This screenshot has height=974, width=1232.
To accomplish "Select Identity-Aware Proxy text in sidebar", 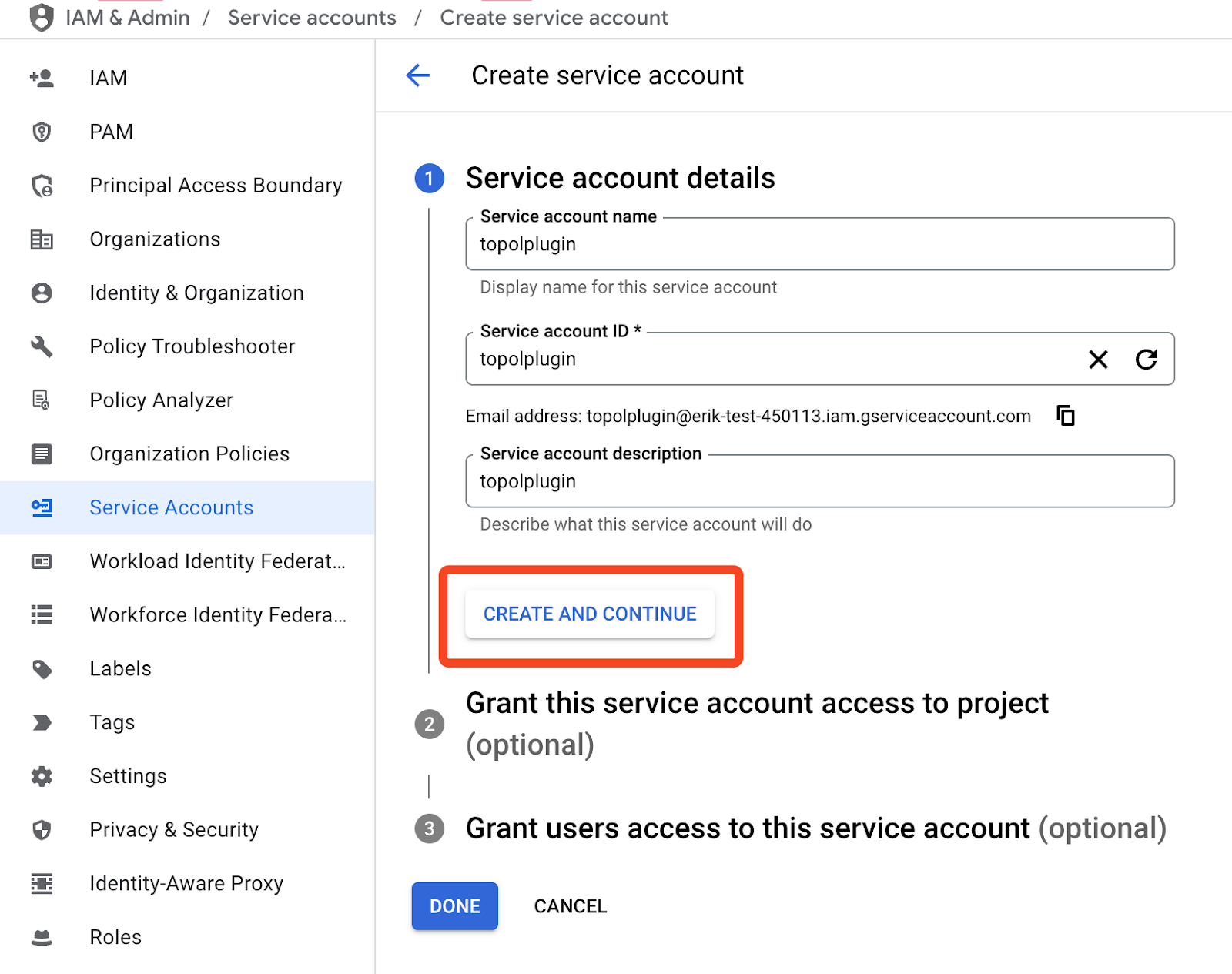I will coord(186,884).
